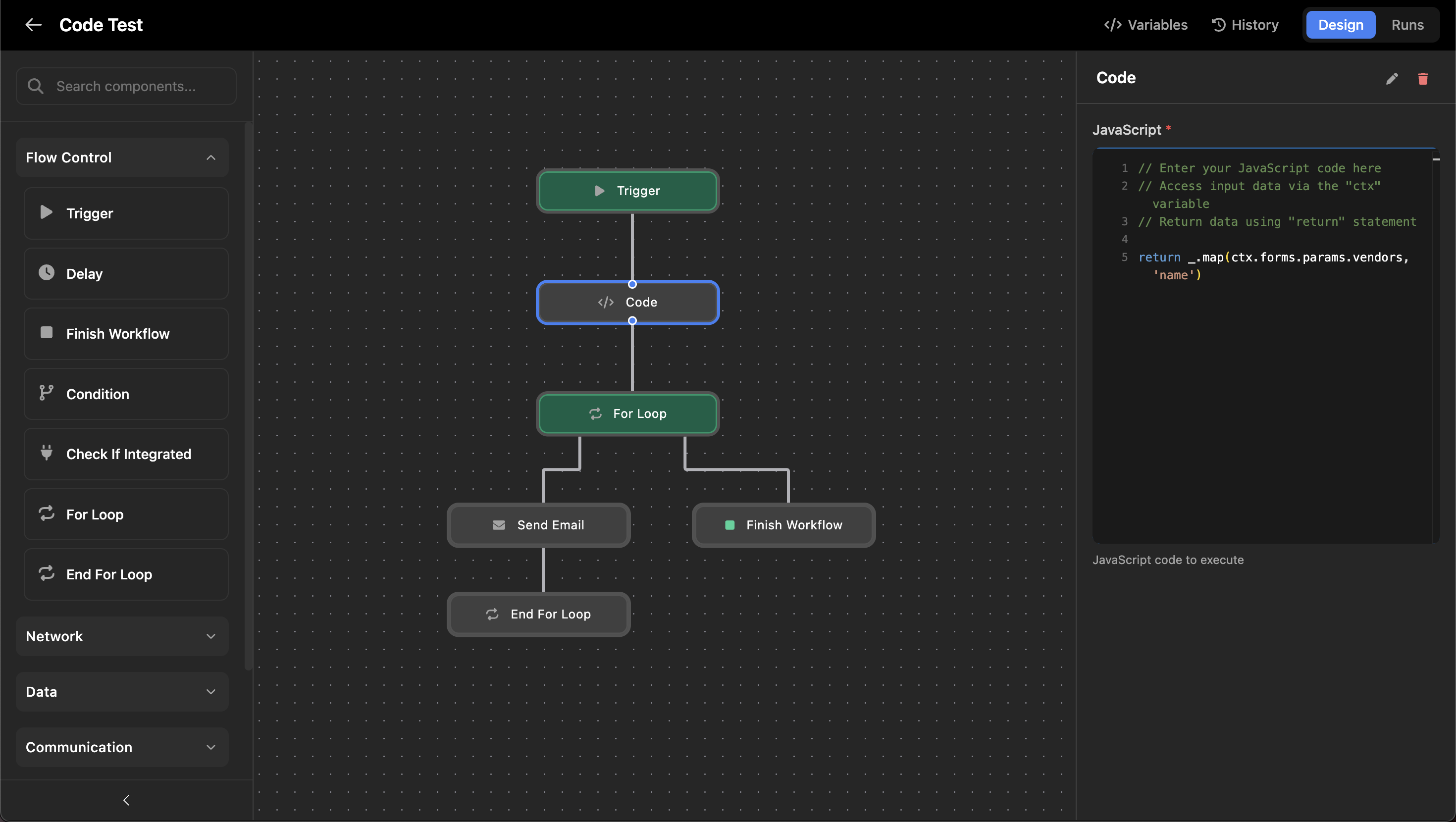The width and height of the screenshot is (1456, 822).
Task: Click the Check If Integrated plug icon
Action: (47, 453)
